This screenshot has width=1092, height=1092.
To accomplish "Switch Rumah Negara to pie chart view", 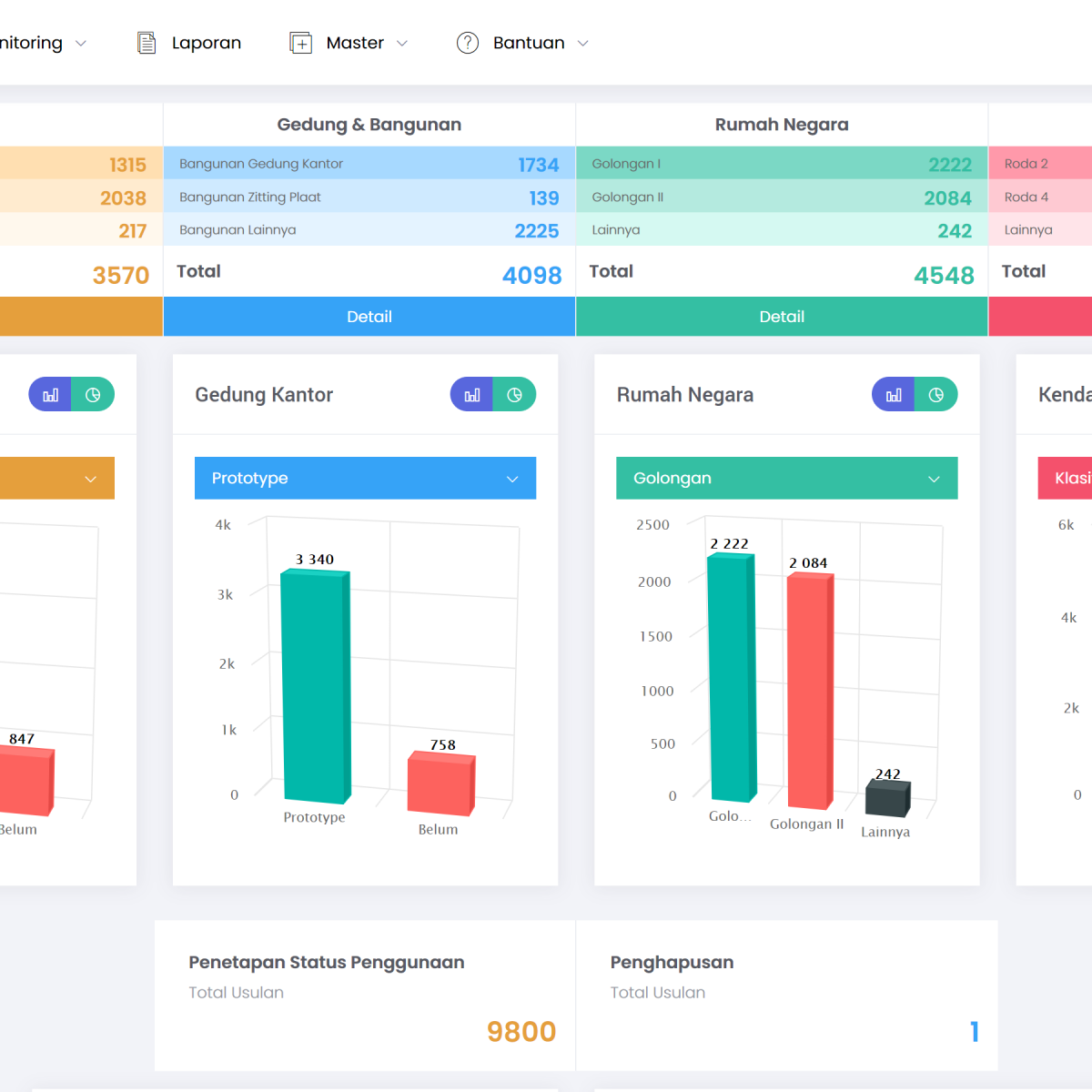I will [935, 395].
